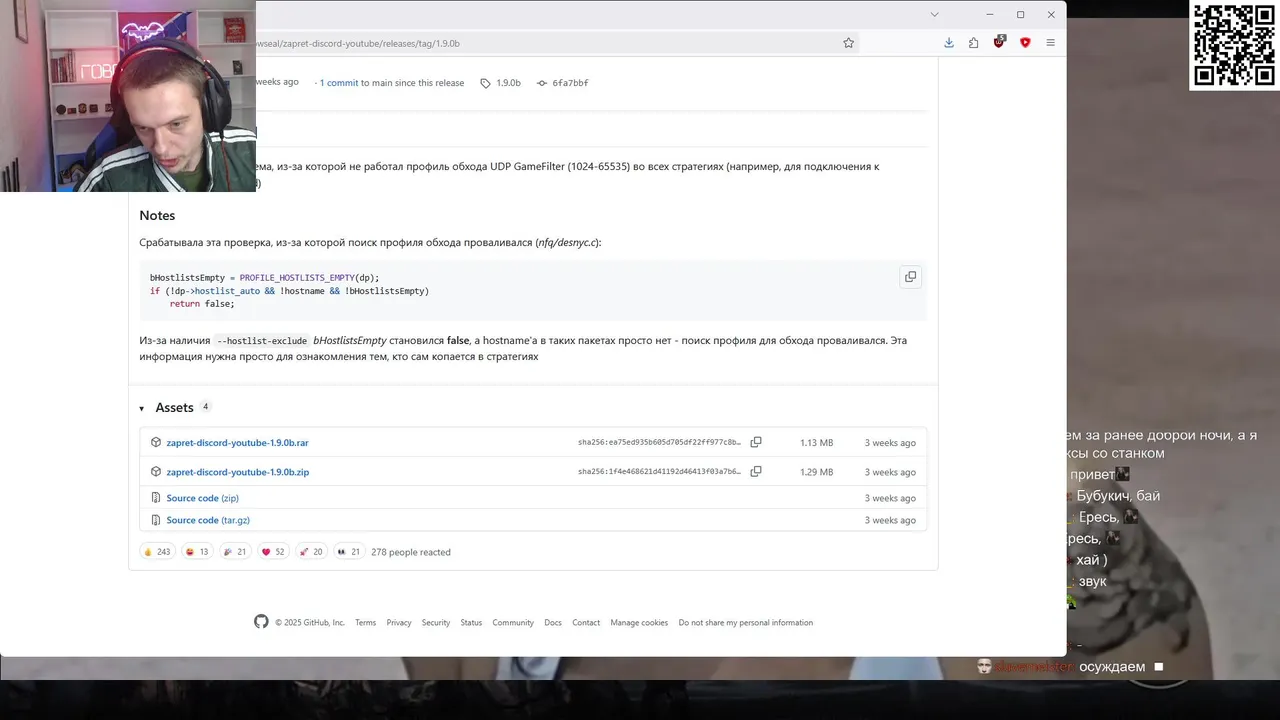
Task: Download Source code (tar.gz)
Action: pyautogui.click(x=208, y=520)
